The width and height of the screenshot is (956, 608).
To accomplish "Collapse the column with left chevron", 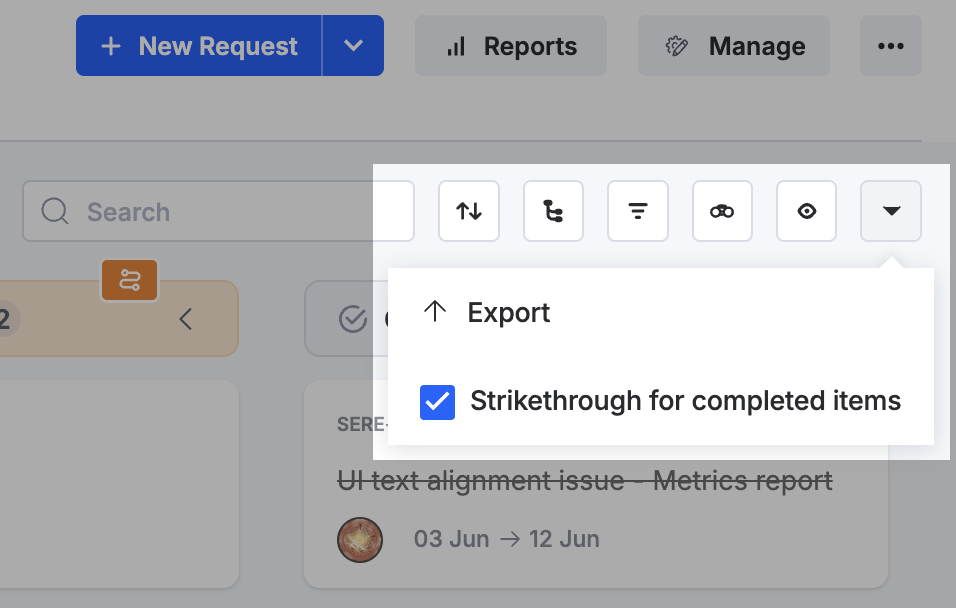I will pyautogui.click(x=185, y=318).
